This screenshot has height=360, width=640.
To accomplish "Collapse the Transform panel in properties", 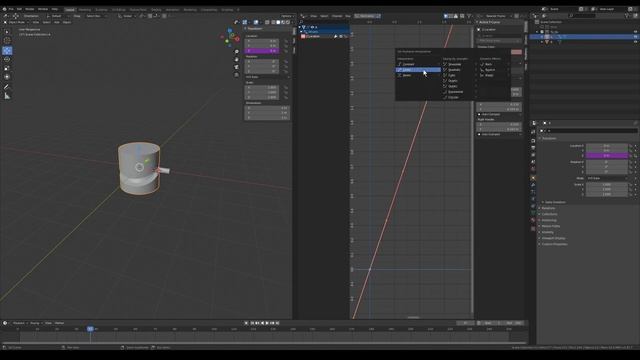I will point(548,138).
